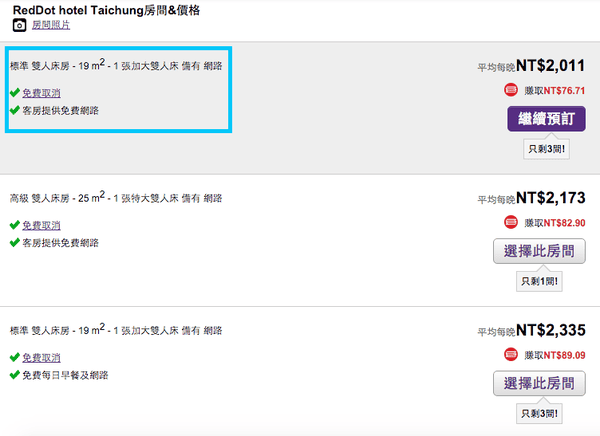Open 免費取消 link in the breakfast-included room
600x436 pixels.
pyautogui.click(x=41, y=357)
